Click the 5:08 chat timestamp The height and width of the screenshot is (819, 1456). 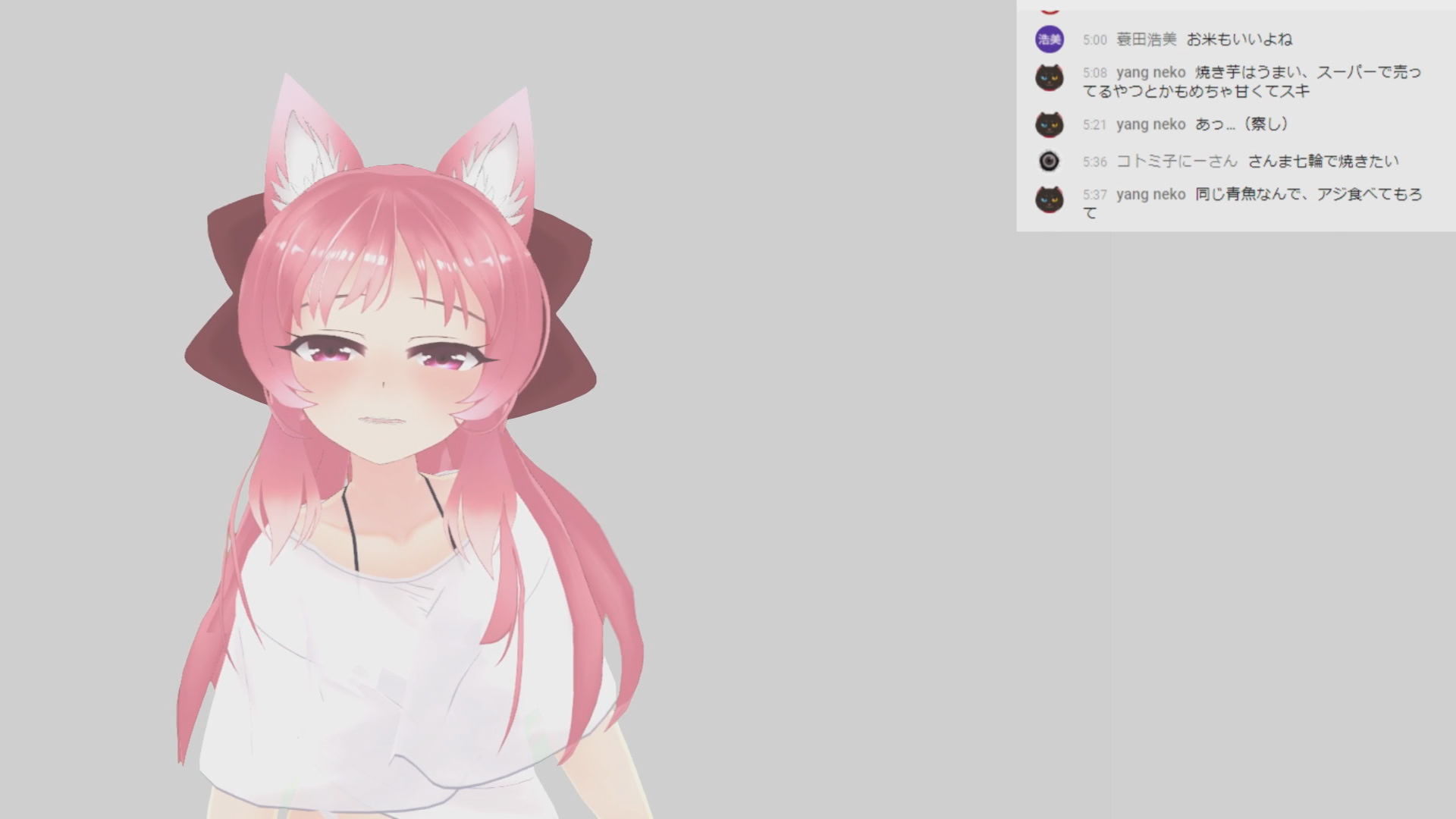pyautogui.click(x=1094, y=73)
